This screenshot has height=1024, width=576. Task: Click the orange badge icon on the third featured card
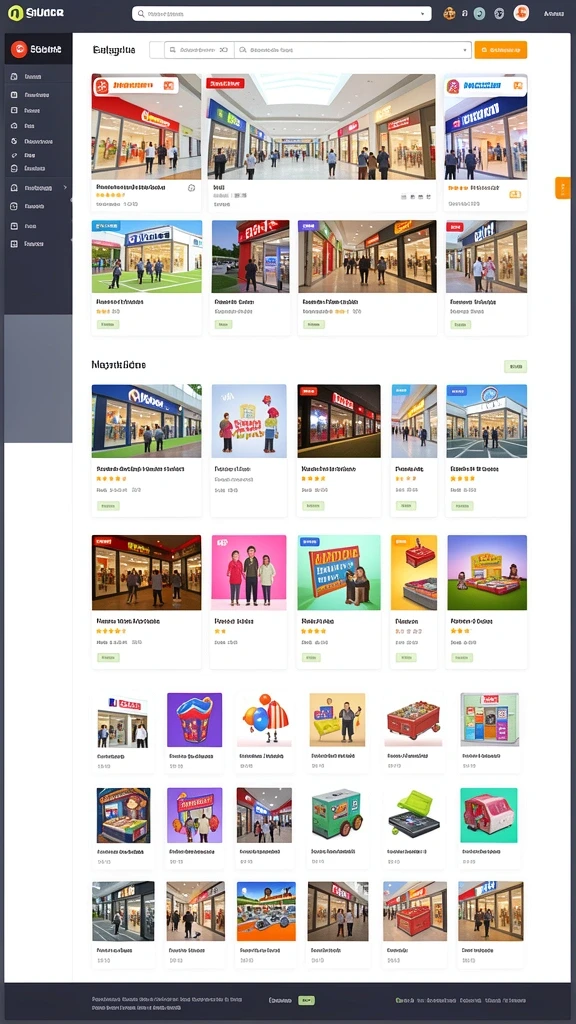[515, 194]
